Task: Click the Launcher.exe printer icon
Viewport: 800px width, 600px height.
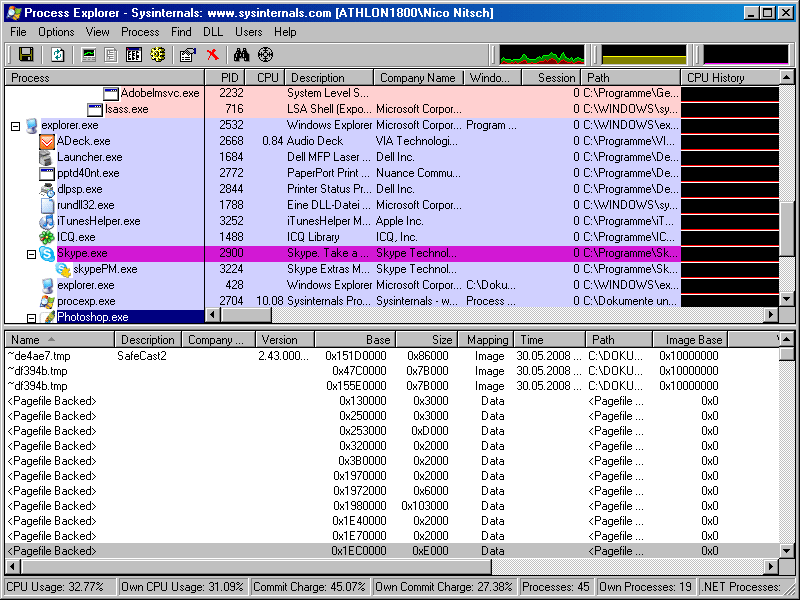Action: click(46, 157)
